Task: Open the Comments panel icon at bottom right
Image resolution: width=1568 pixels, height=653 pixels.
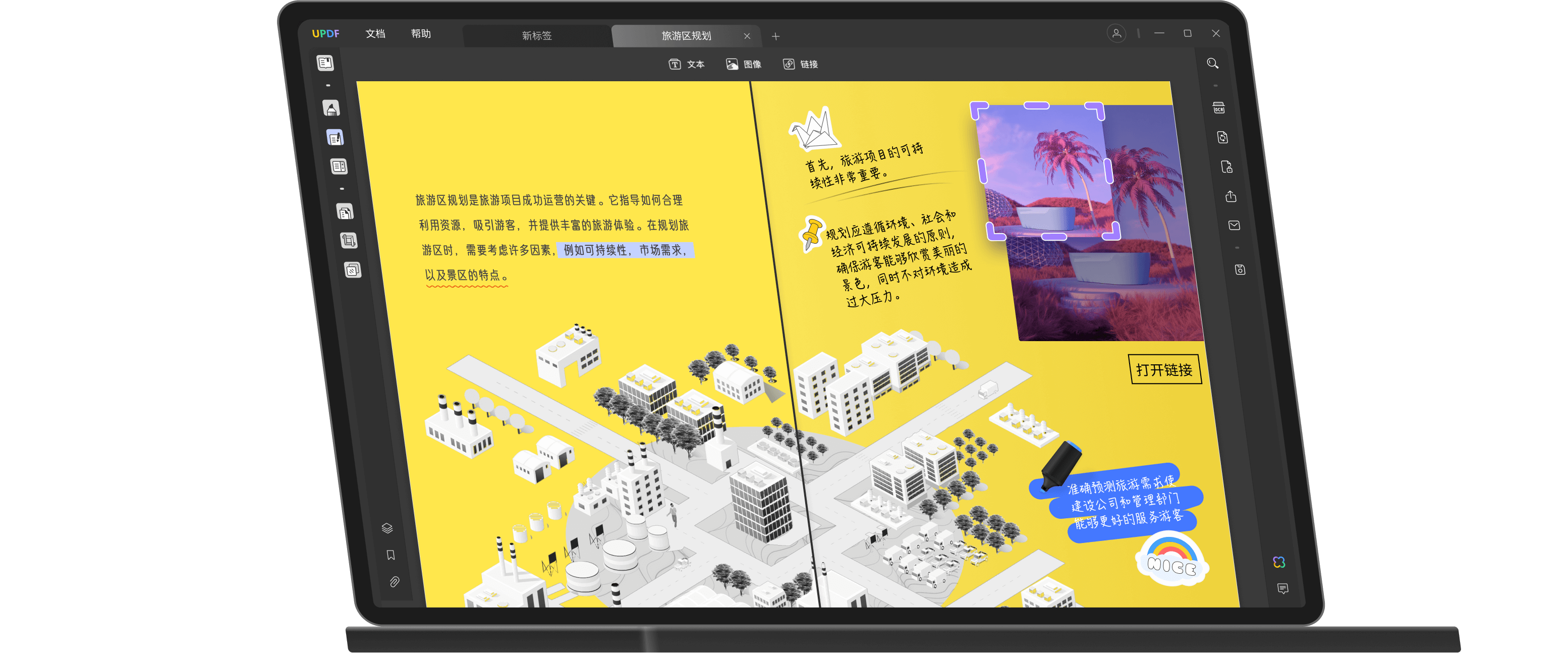Action: point(1282,588)
